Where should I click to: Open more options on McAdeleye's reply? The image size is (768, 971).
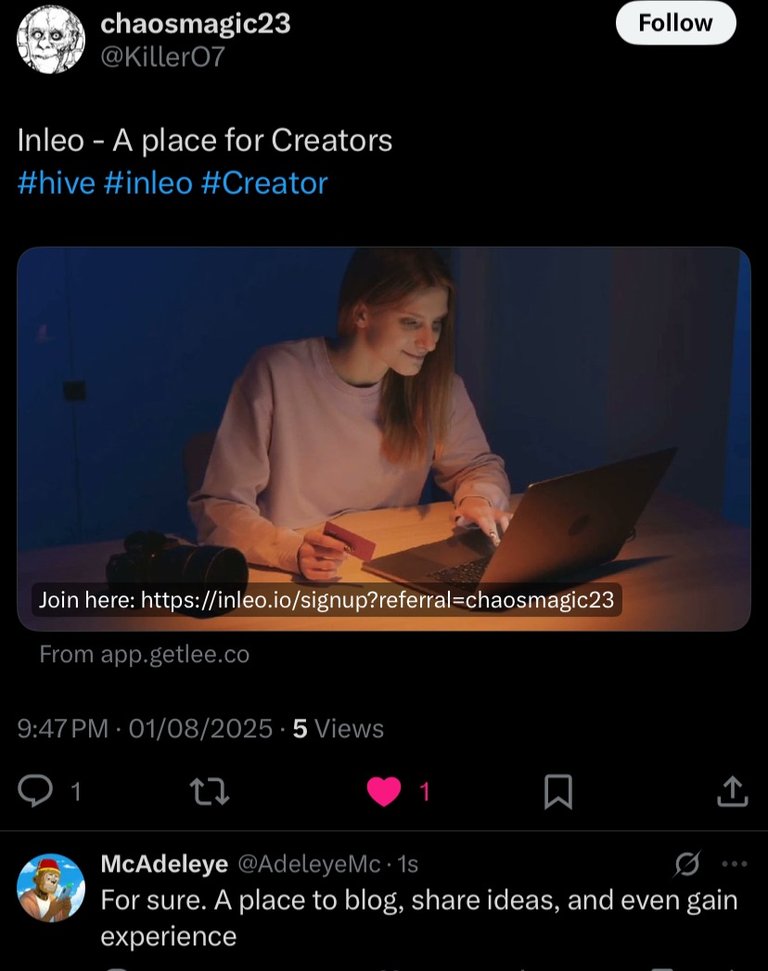click(x=734, y=864)
